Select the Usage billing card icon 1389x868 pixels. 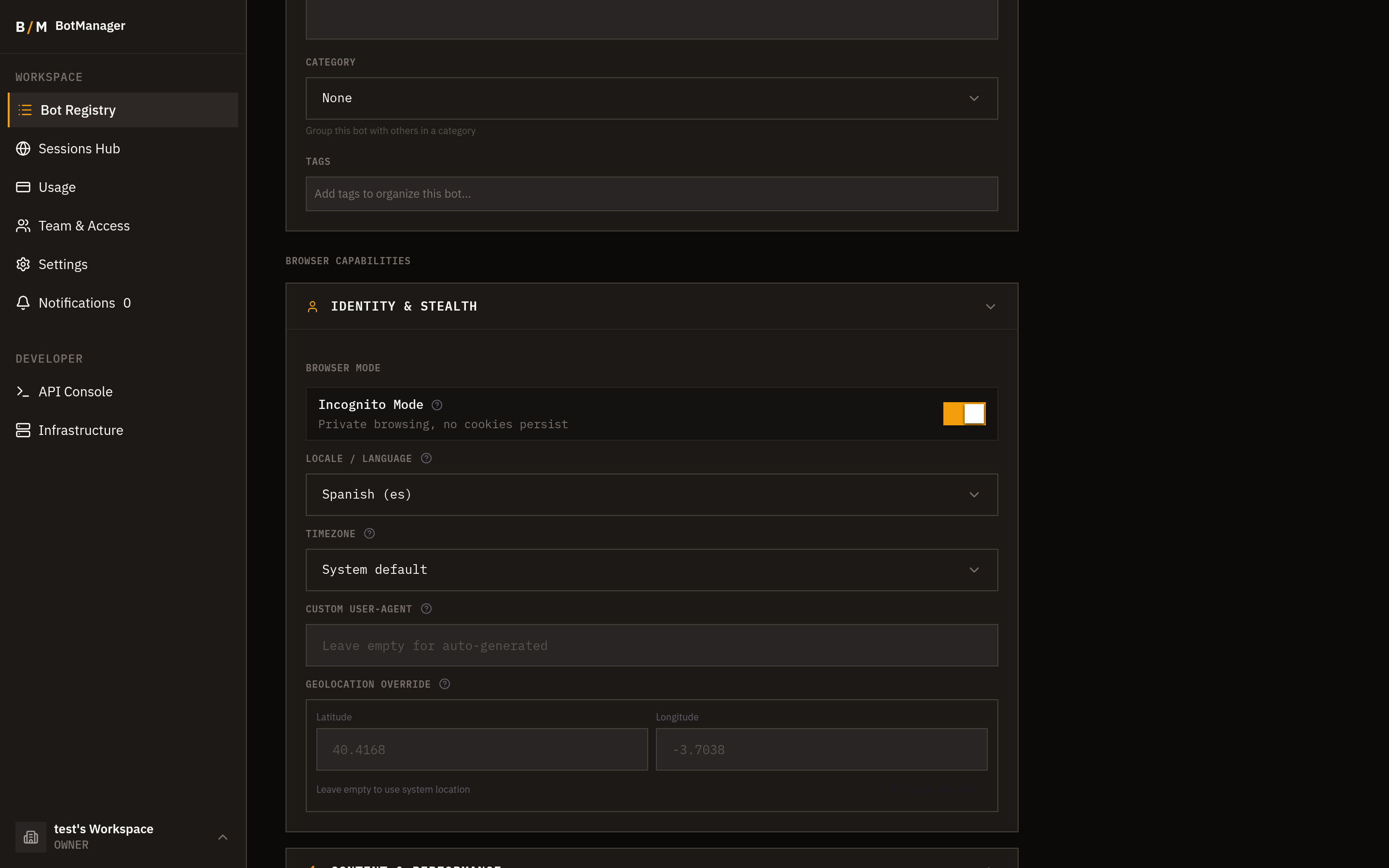click(x=23, y=187)
